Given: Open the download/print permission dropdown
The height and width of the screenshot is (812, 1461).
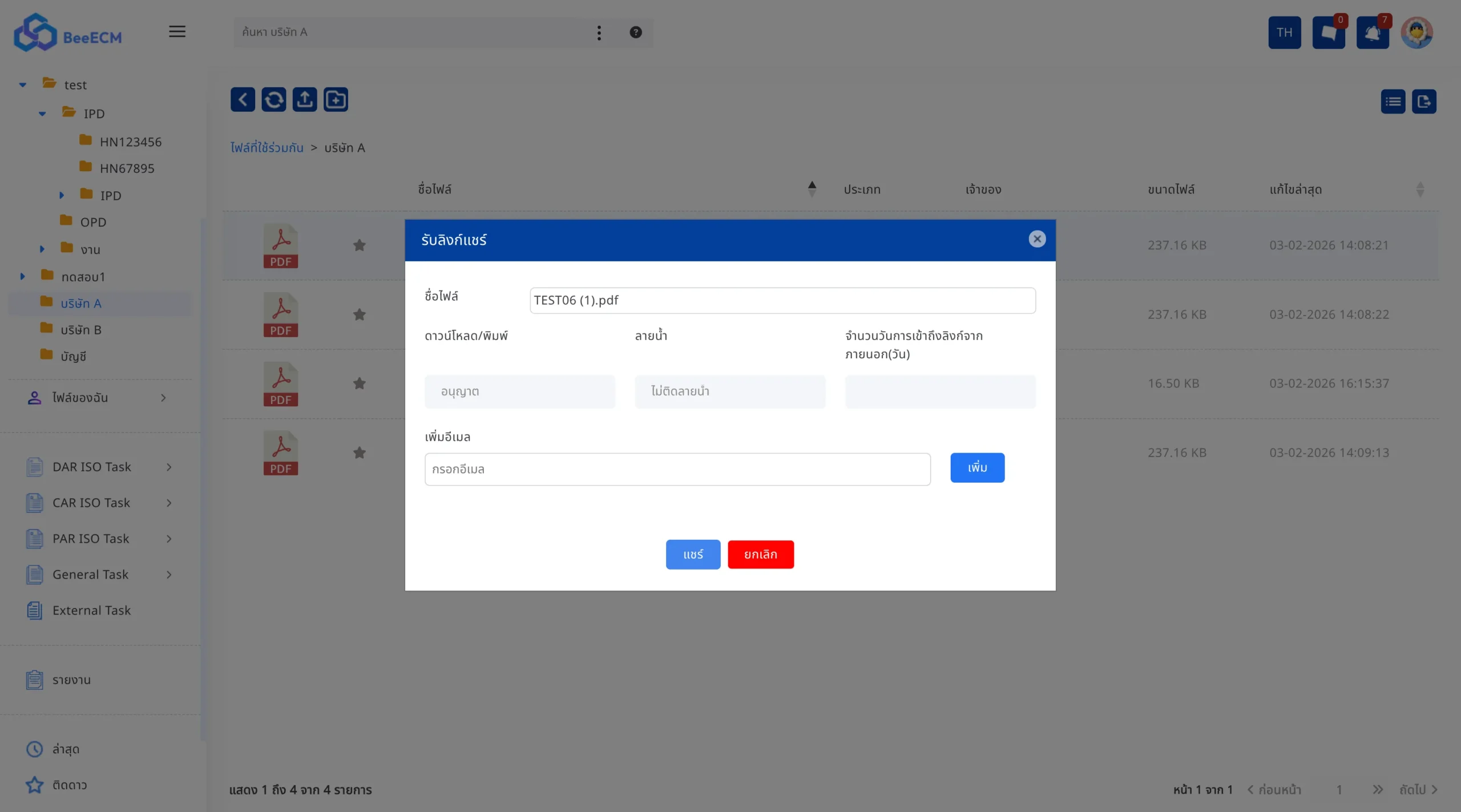Looking at the screenshot, I should click(519, 391).
